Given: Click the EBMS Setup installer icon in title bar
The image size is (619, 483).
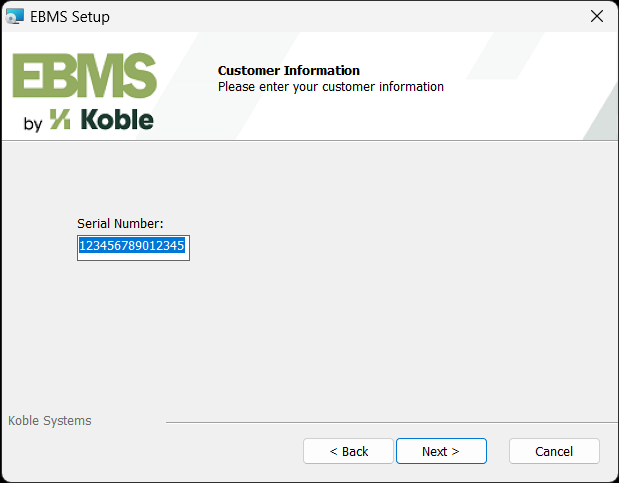Looking at the screenshot, I should [x=14, y=16].
